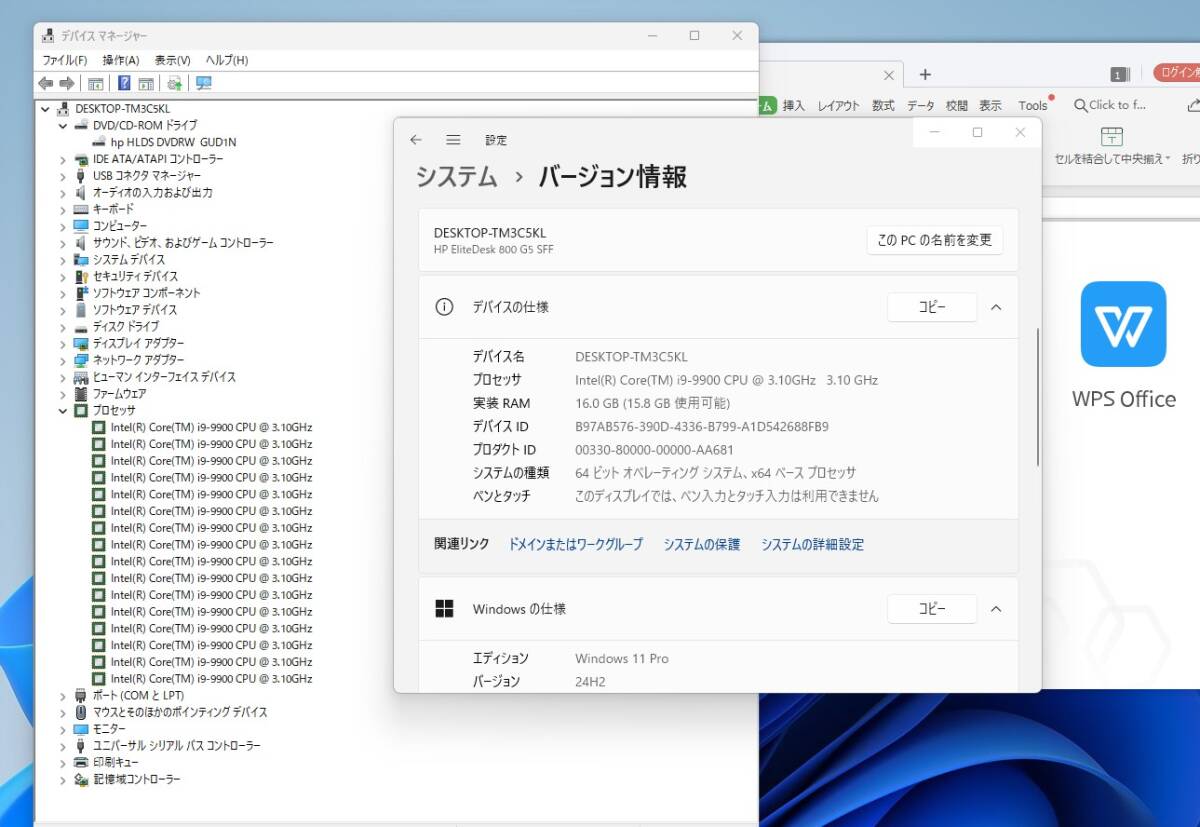Select the ポート (COM と LPT) row

pyautogui.click(x=138, y=695)
